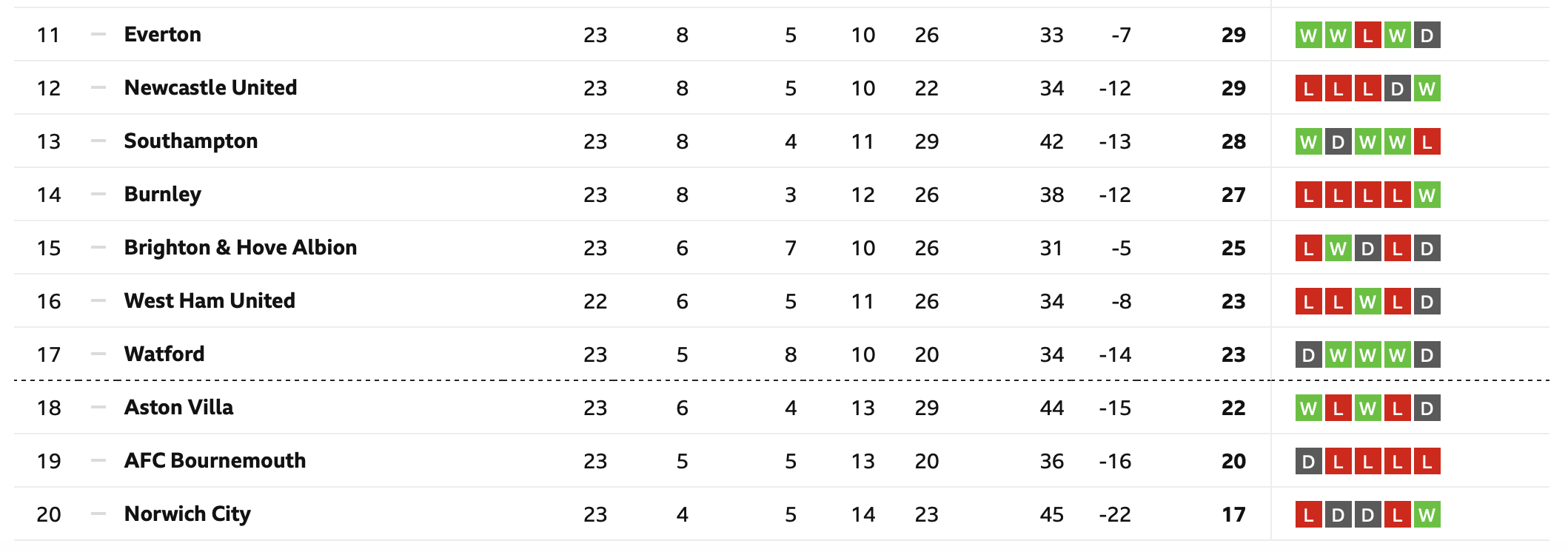
Task: Click Southampton's last red L form badge
Action: (x=1427, y=142)
